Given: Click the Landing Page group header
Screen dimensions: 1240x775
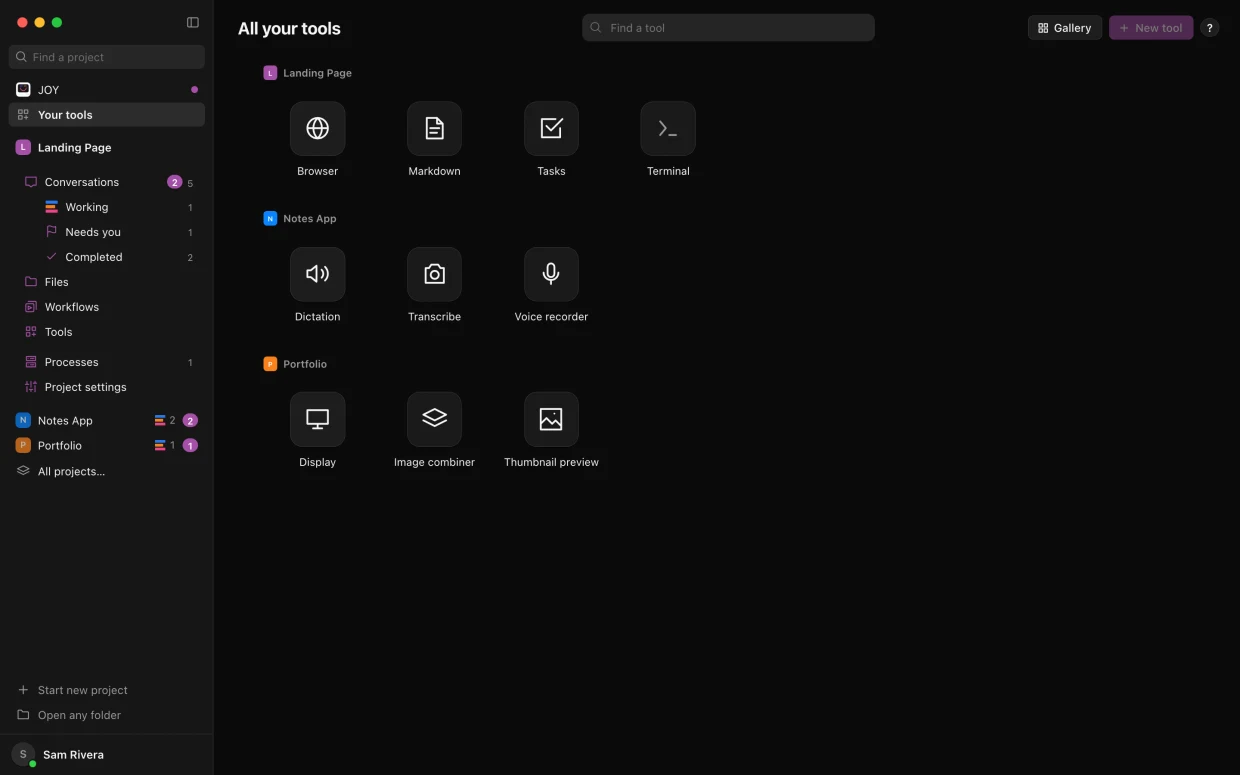Looking at the screenshot, I should click(308, 73).
